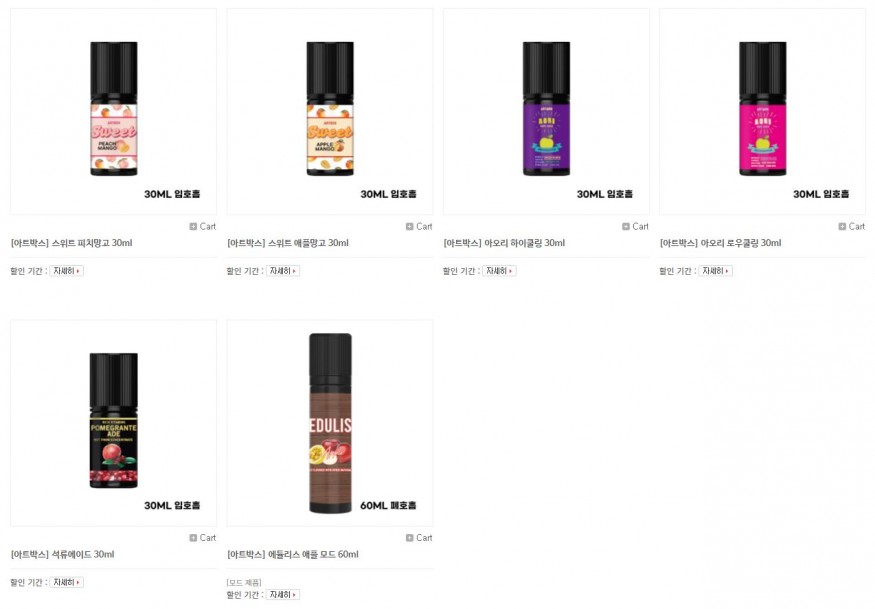Image resolution: width=875 pixels, height=609 pixels.
Task: Open 자세히 details under 석류에이드 30ml
Action: 66,583
